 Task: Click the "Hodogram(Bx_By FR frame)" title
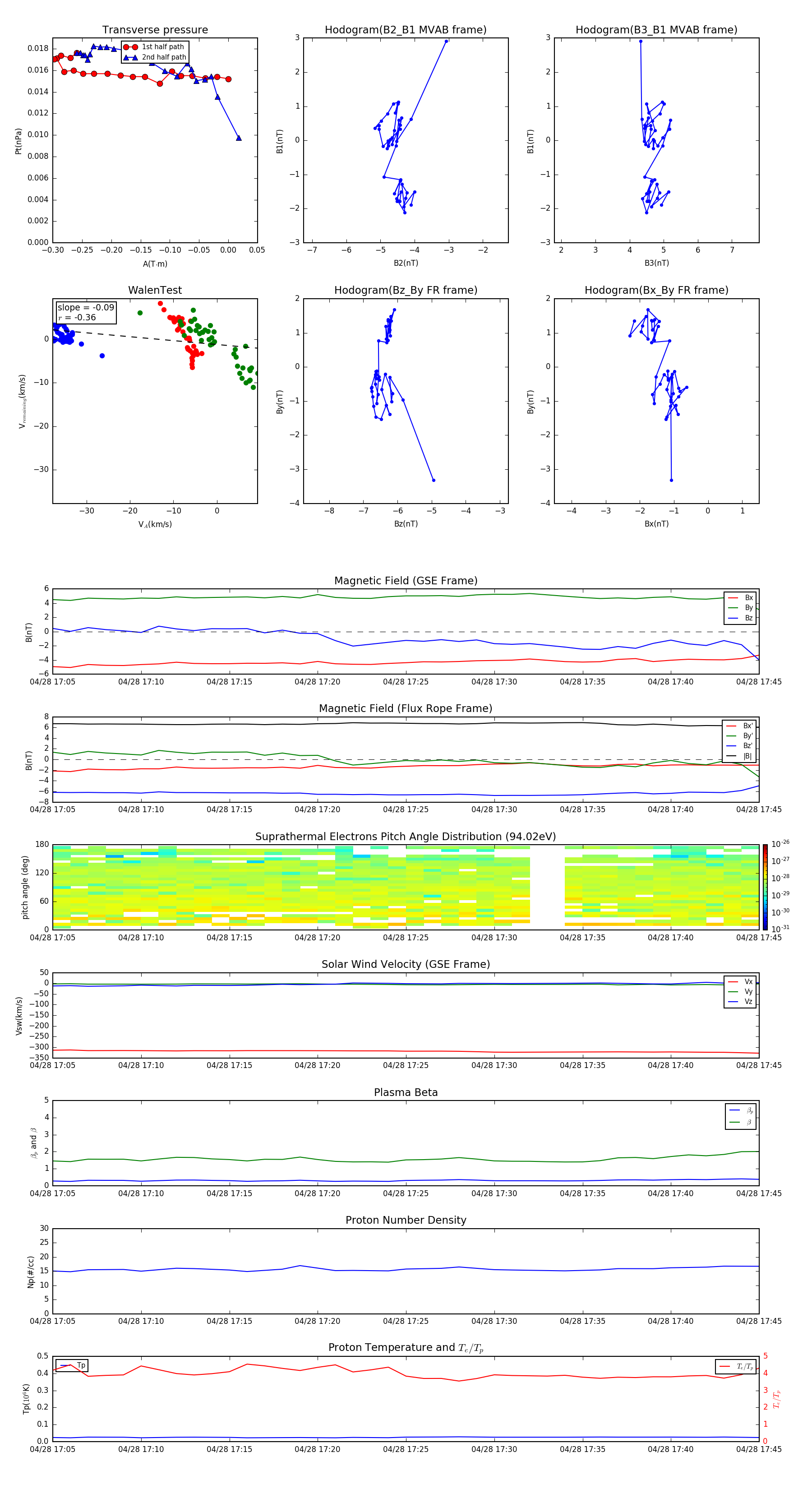coord(656,290)
